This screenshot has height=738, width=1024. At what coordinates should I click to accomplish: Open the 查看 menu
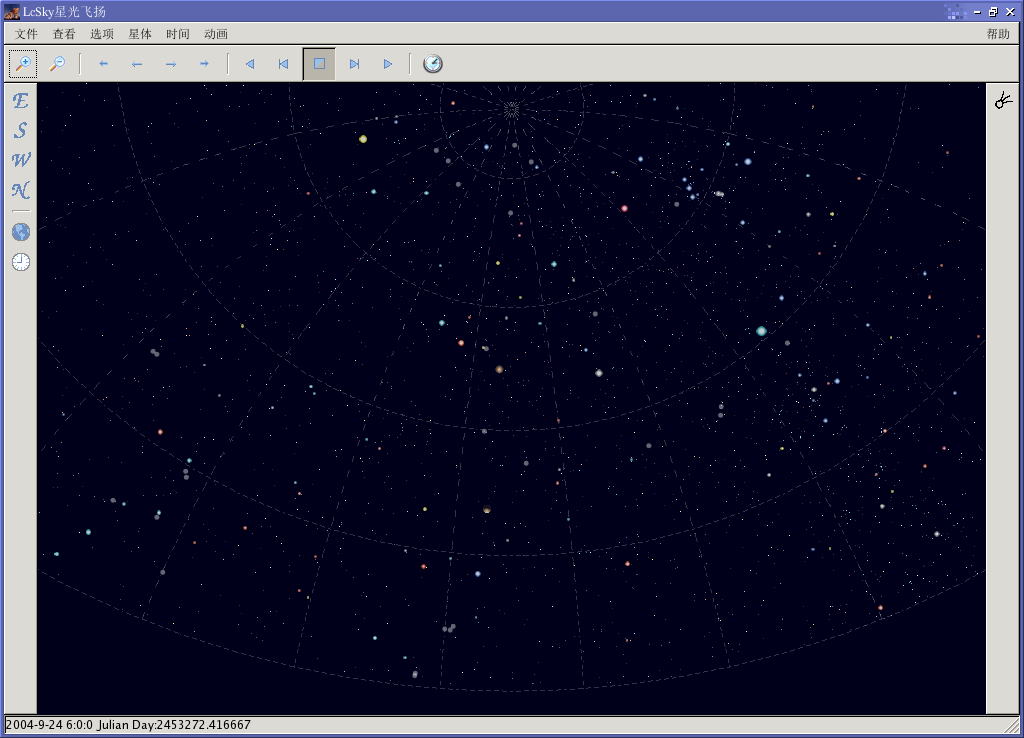pyautogui.click(x=64, y=34)
